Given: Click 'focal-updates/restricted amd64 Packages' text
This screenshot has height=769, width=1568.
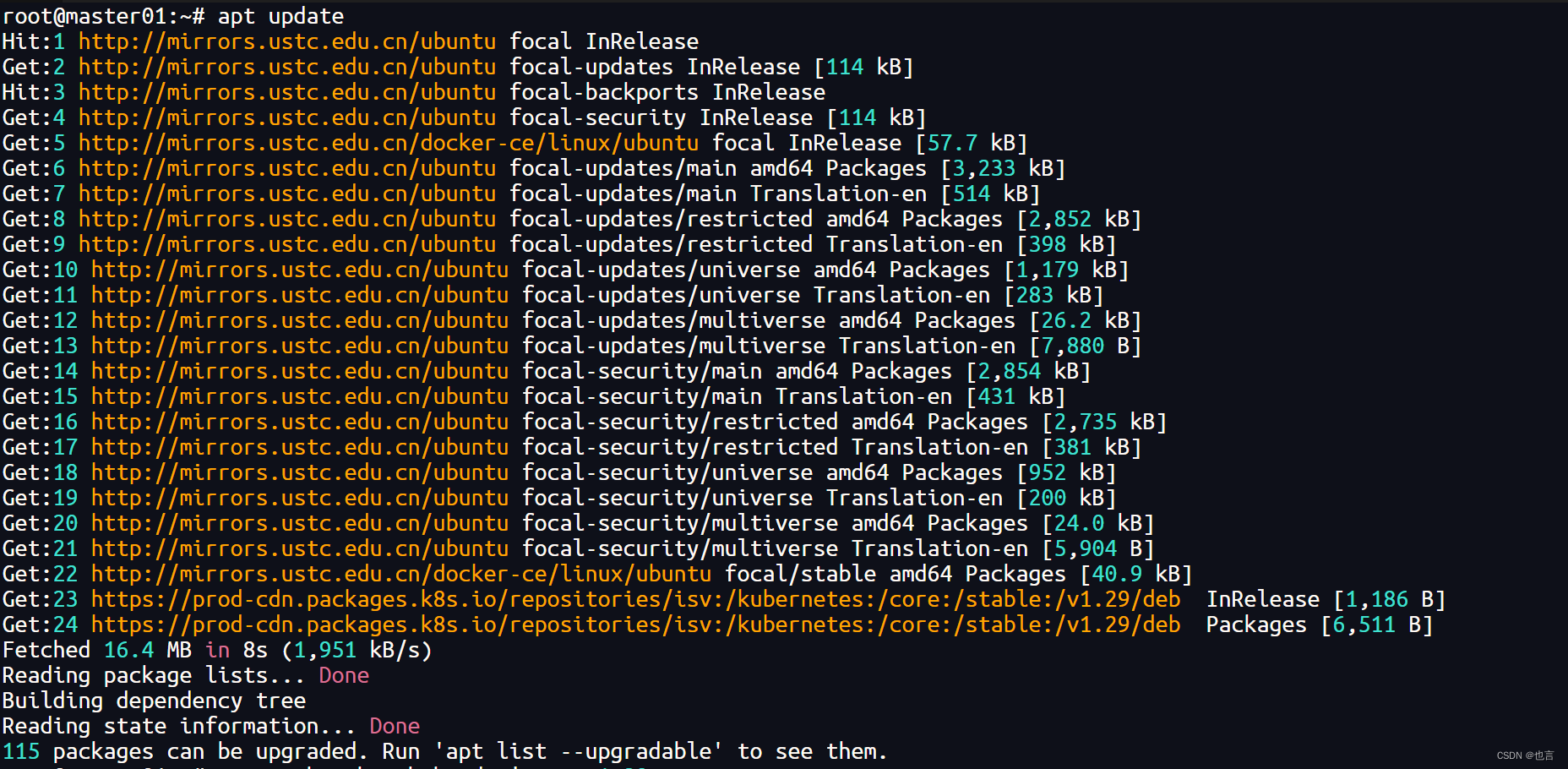Looking at the screenshot, I should [756, 219].
